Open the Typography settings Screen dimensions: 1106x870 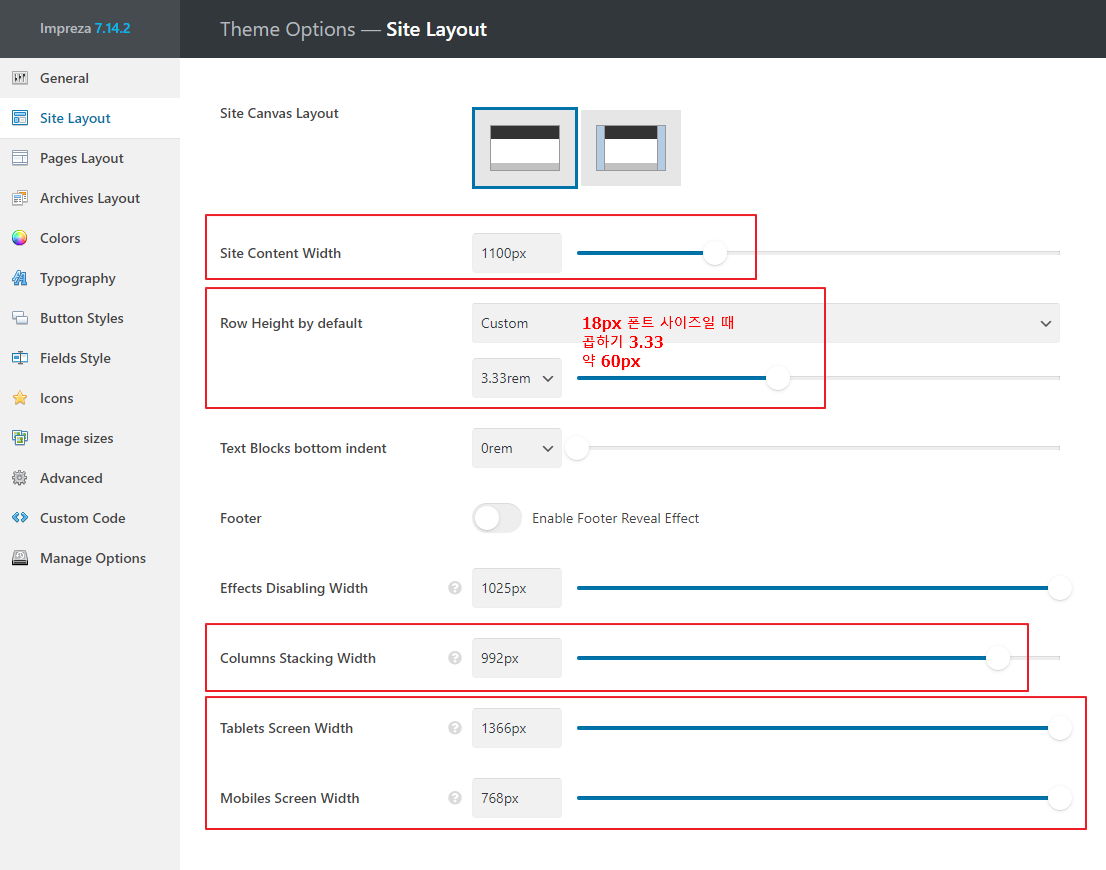coord(90,278)
